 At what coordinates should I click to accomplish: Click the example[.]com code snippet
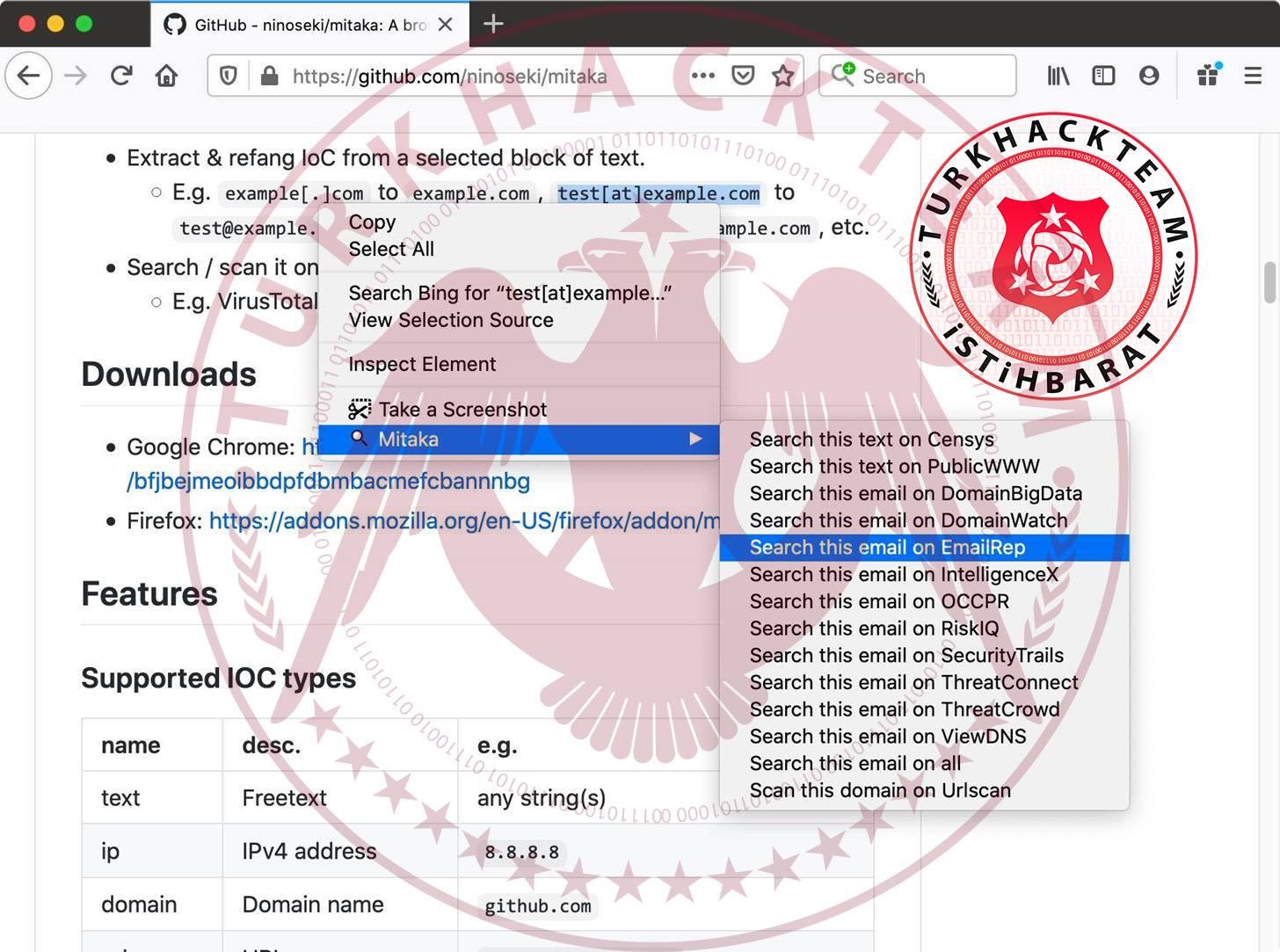[x=294, y=193]
